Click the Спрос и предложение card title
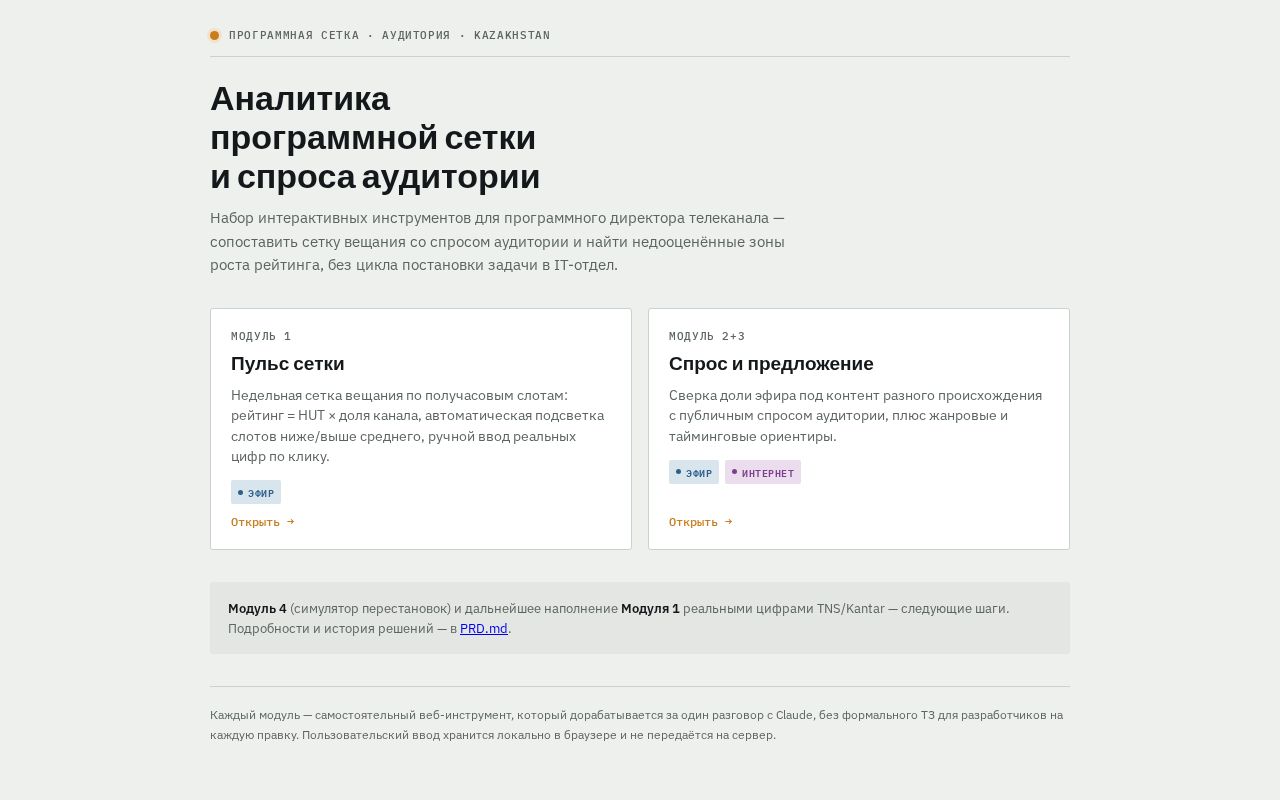 (771, 364)
